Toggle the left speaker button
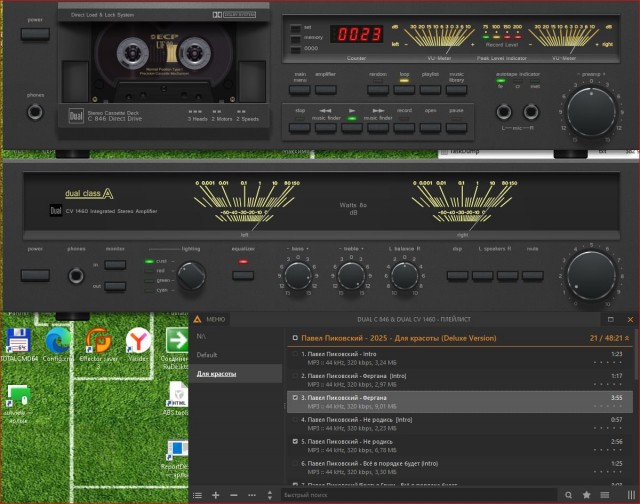The image size is (640, 504). click(482, 276)
